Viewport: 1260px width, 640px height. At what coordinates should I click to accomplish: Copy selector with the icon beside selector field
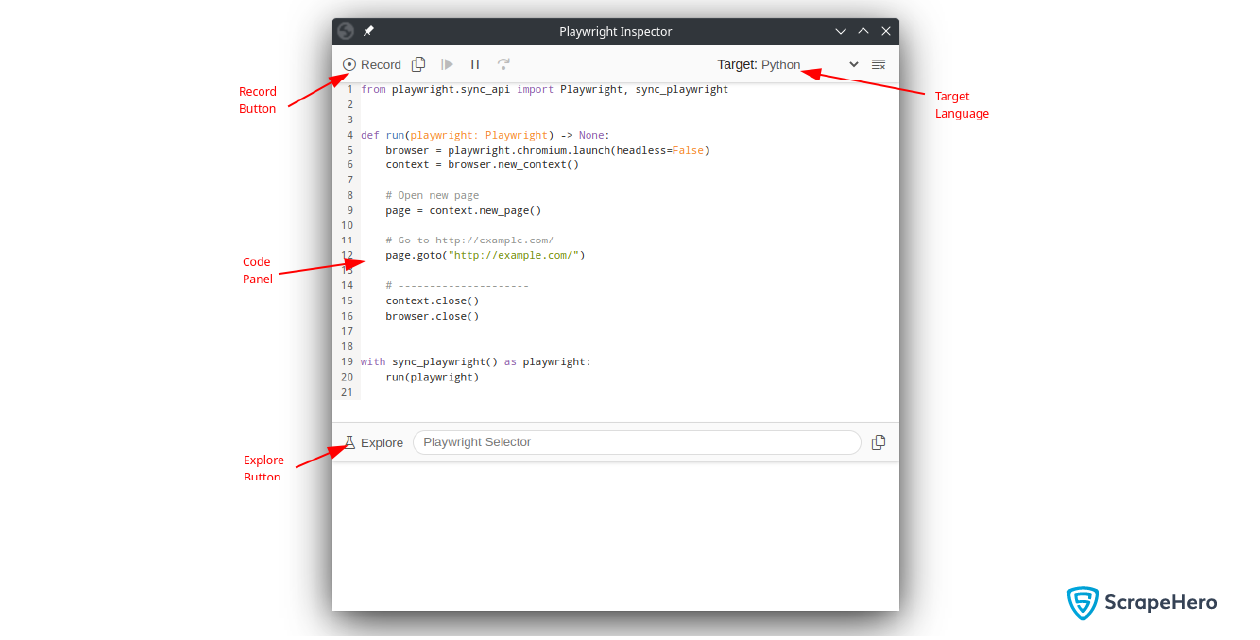878,442
